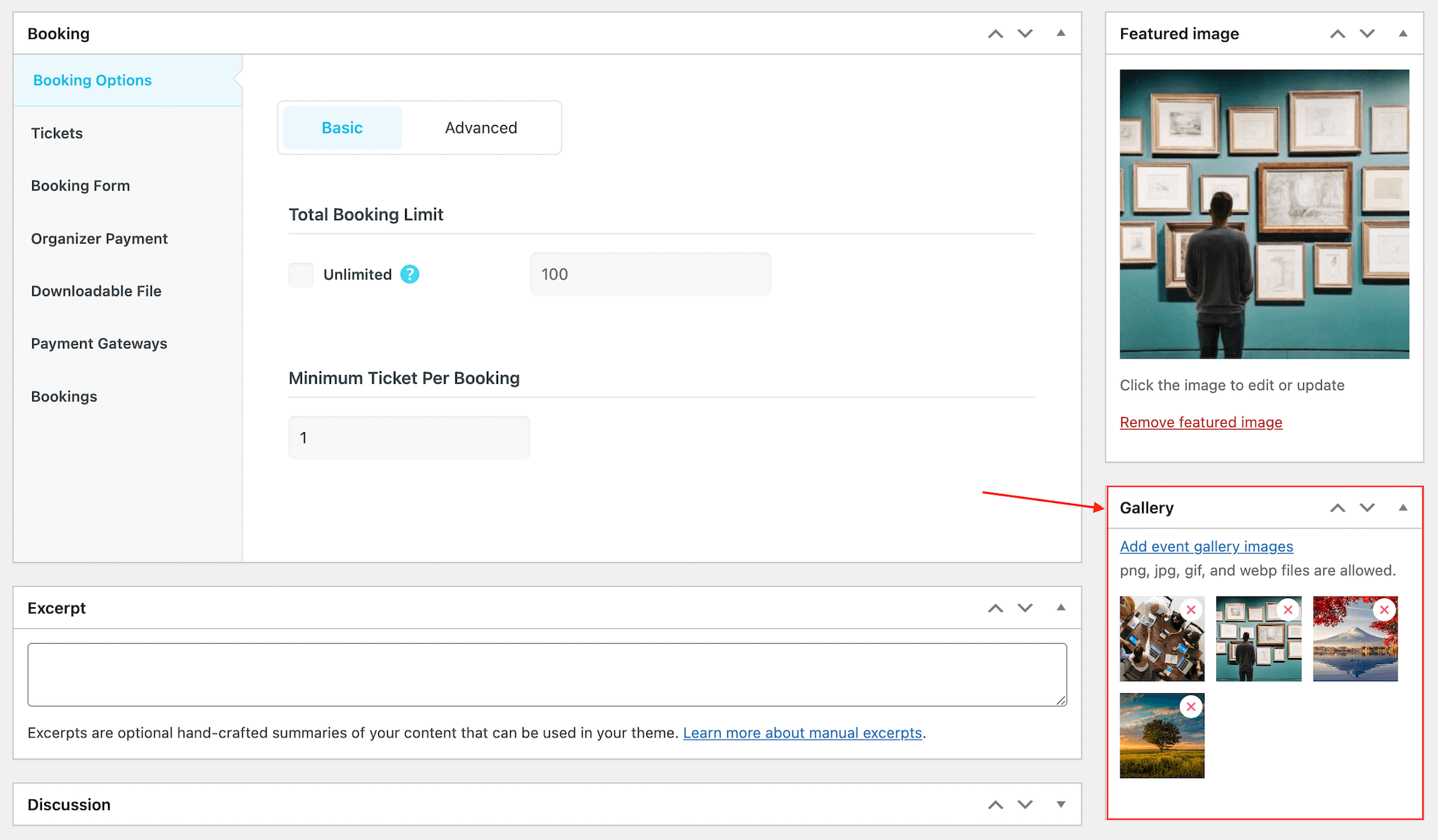Screen dimensions: 1438x840
Task: Move Featured image panel down
Action: [1367, 34]
